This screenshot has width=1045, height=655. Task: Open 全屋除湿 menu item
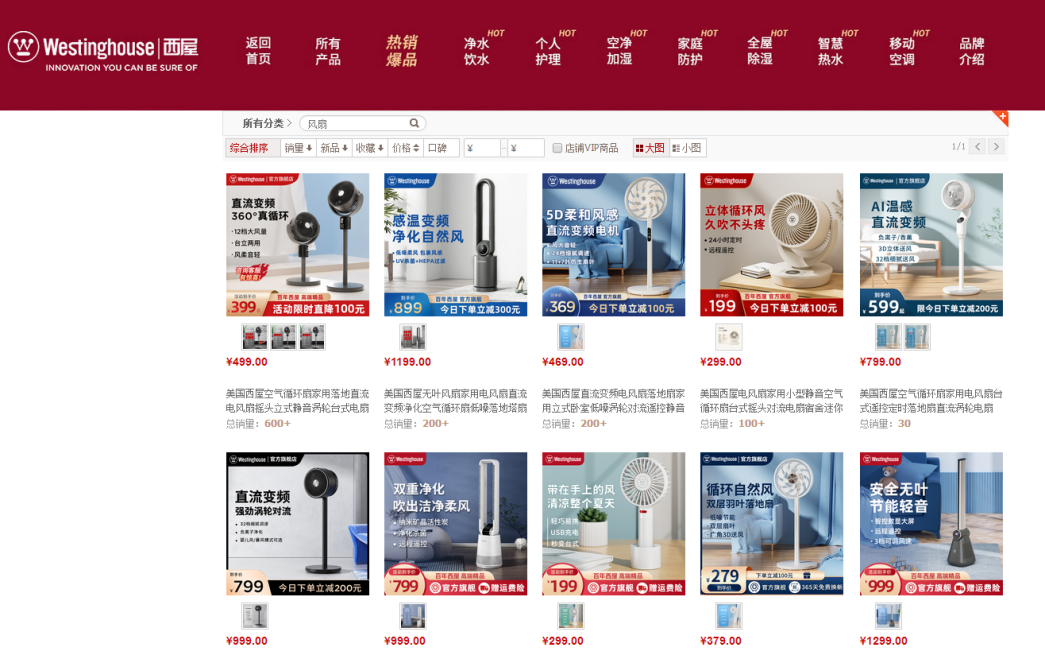coord(760,51)
